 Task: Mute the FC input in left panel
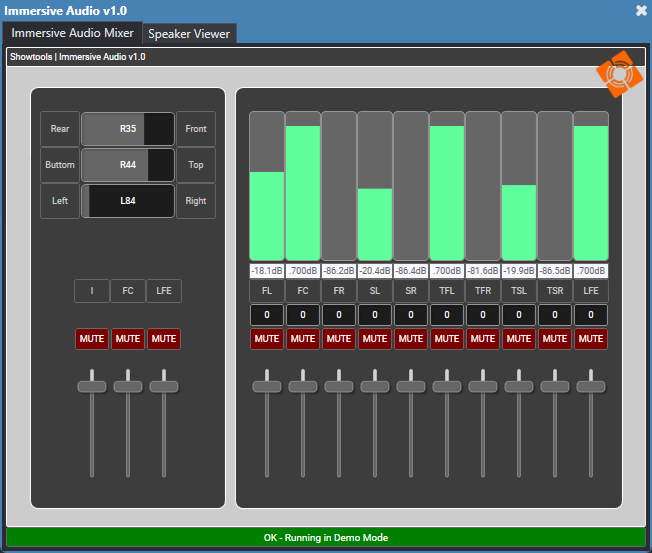coord(128,339)
